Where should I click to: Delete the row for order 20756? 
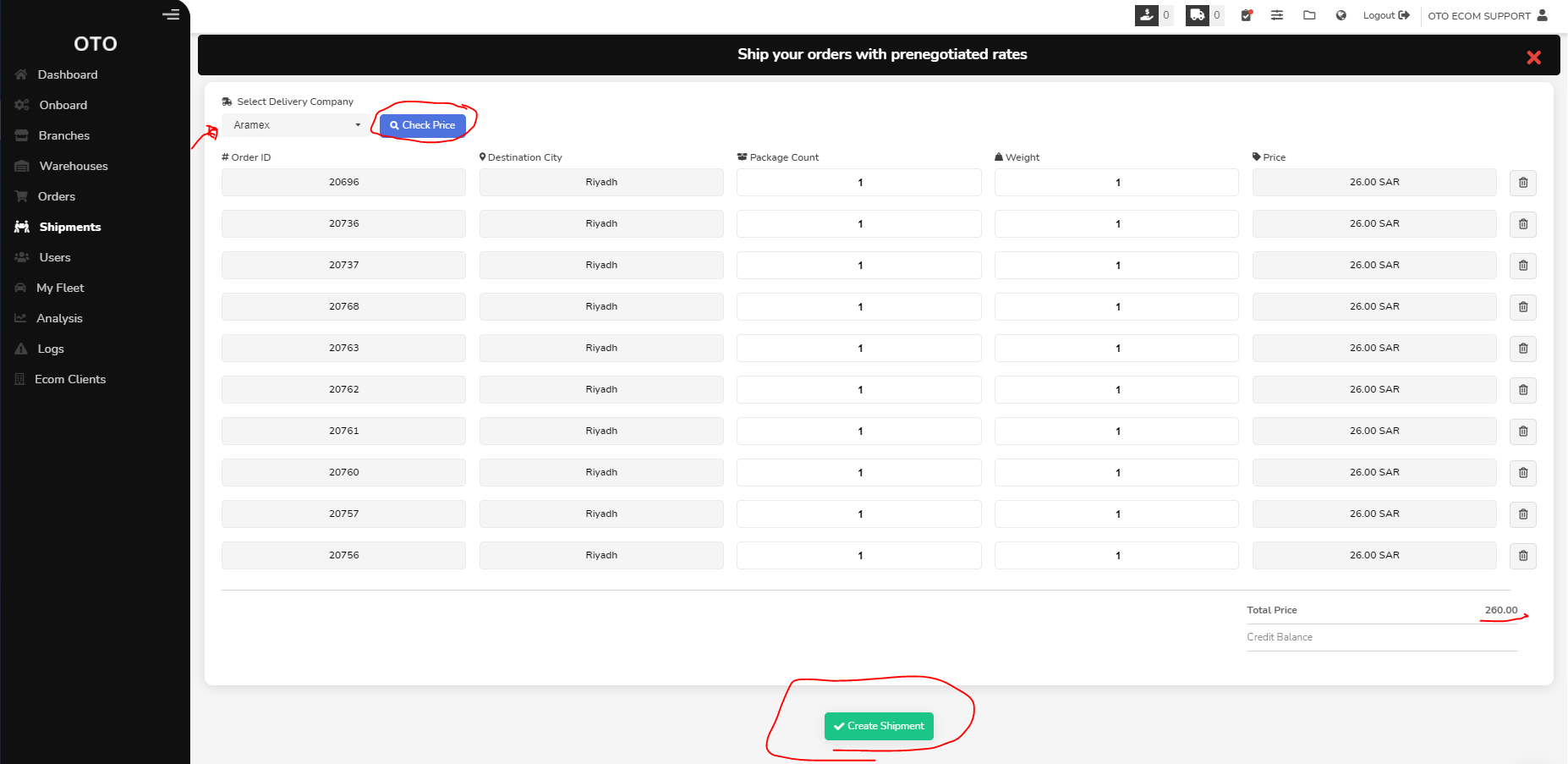pyautogui.click(x=1523, y=556)
